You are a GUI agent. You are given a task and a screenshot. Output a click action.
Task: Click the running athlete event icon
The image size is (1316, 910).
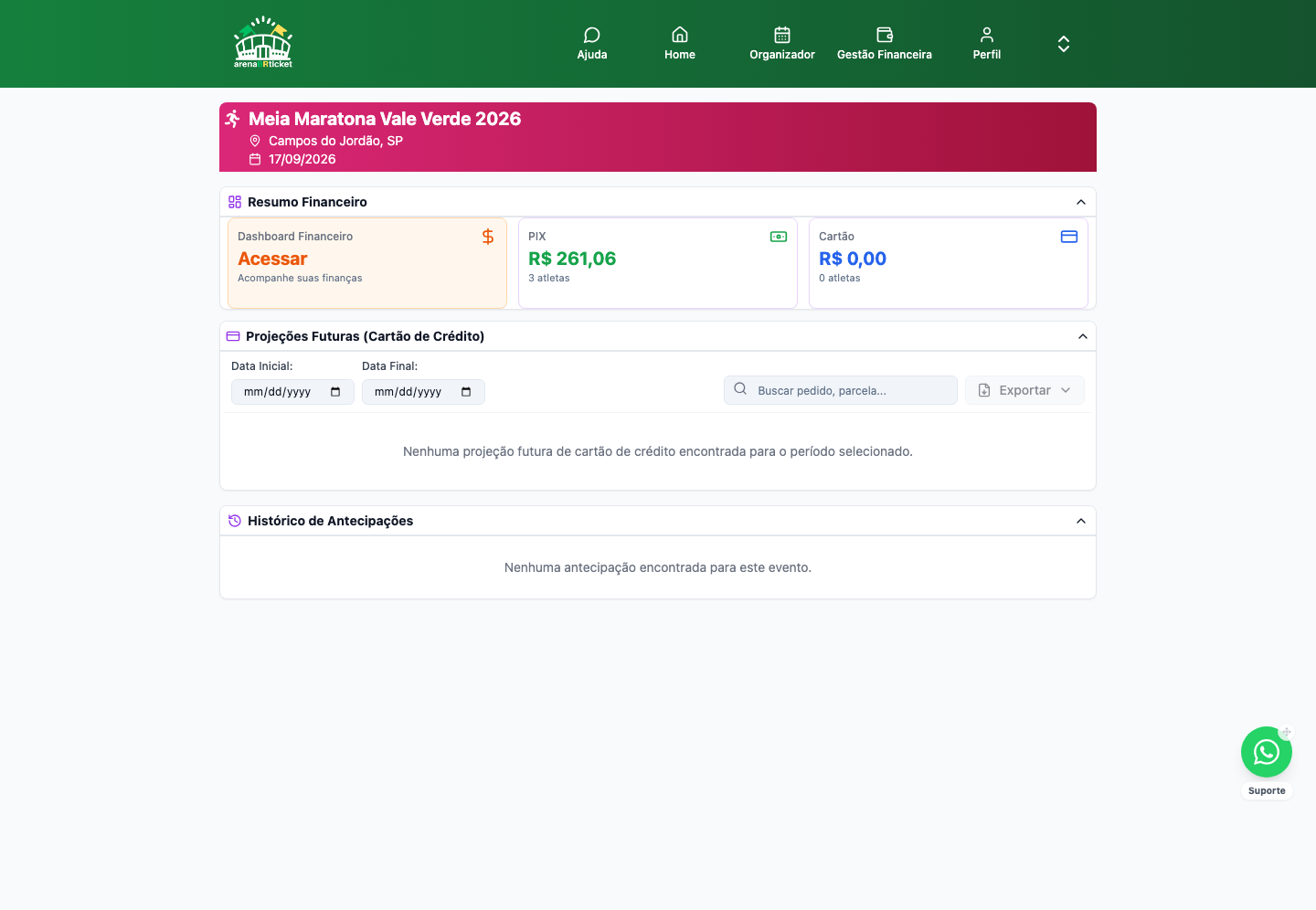(233, 119)
